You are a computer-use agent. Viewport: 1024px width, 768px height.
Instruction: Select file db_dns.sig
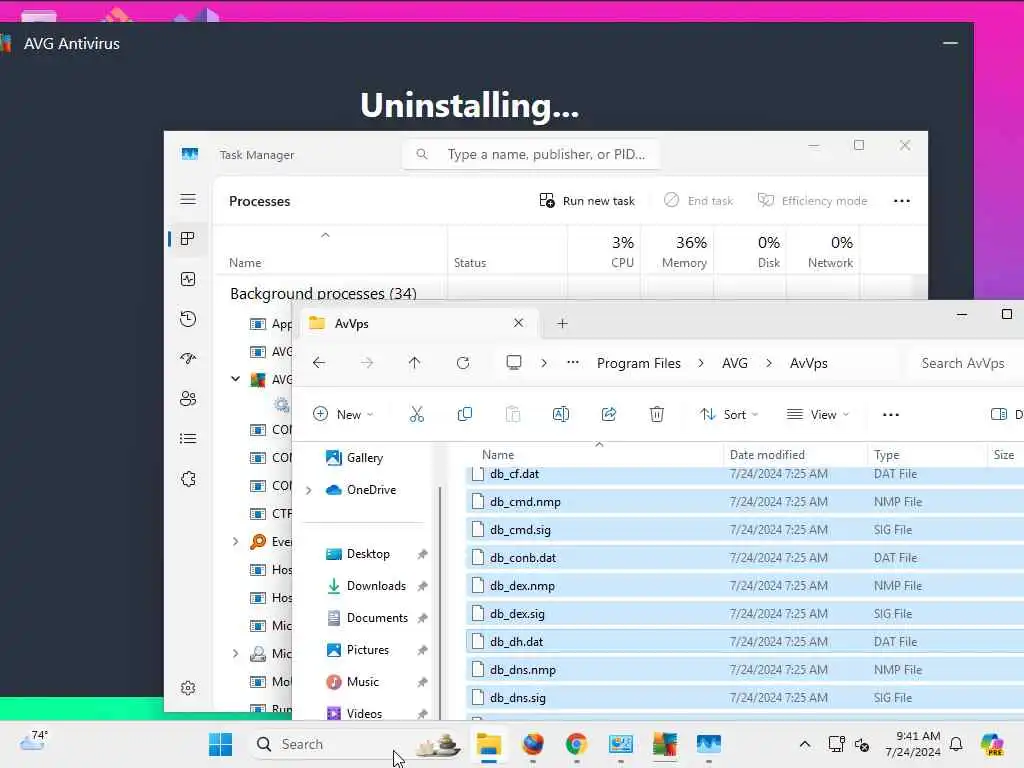(744, 697)
